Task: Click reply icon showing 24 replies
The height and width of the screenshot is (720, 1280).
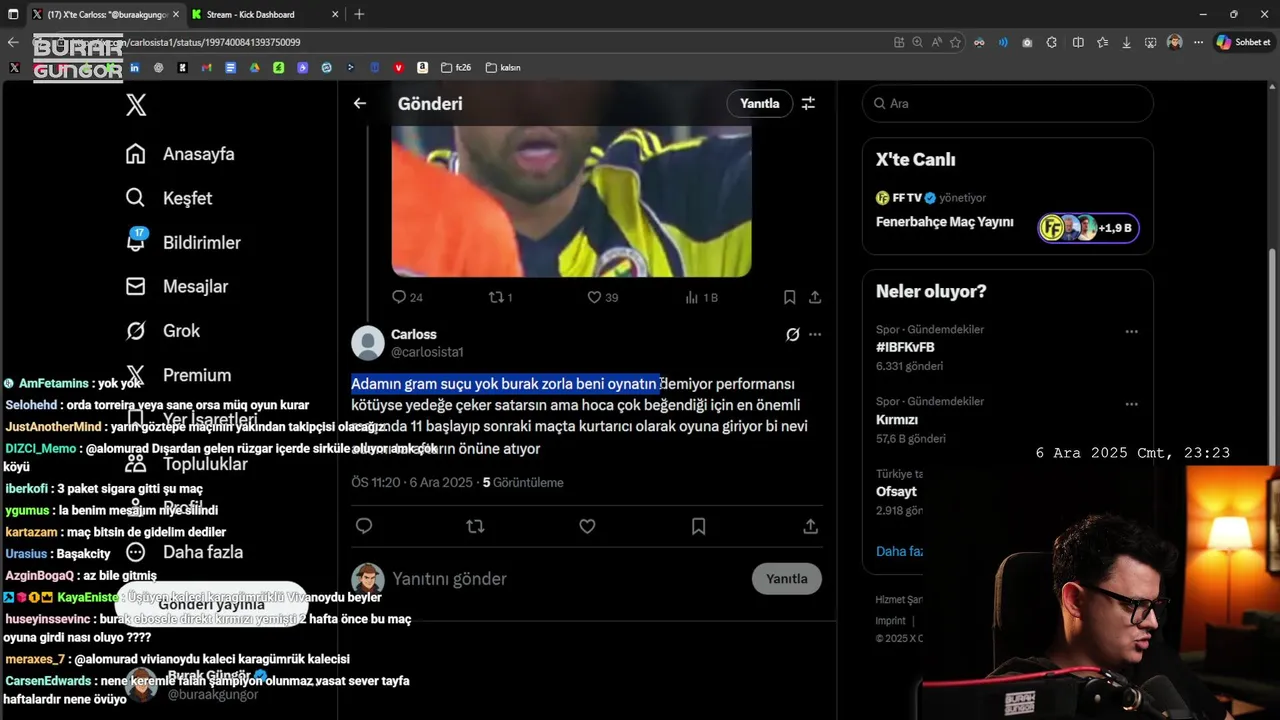Action: tap(408, 297)
